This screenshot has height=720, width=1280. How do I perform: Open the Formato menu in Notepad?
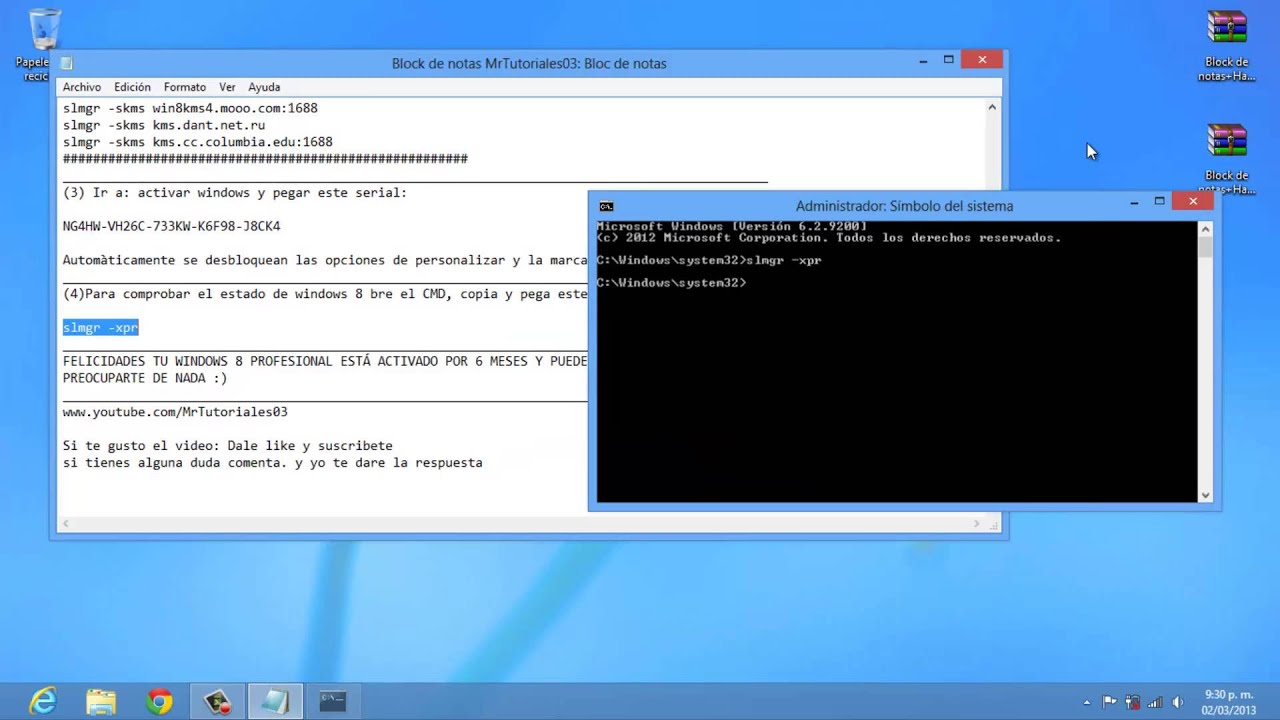pos(185,87)
